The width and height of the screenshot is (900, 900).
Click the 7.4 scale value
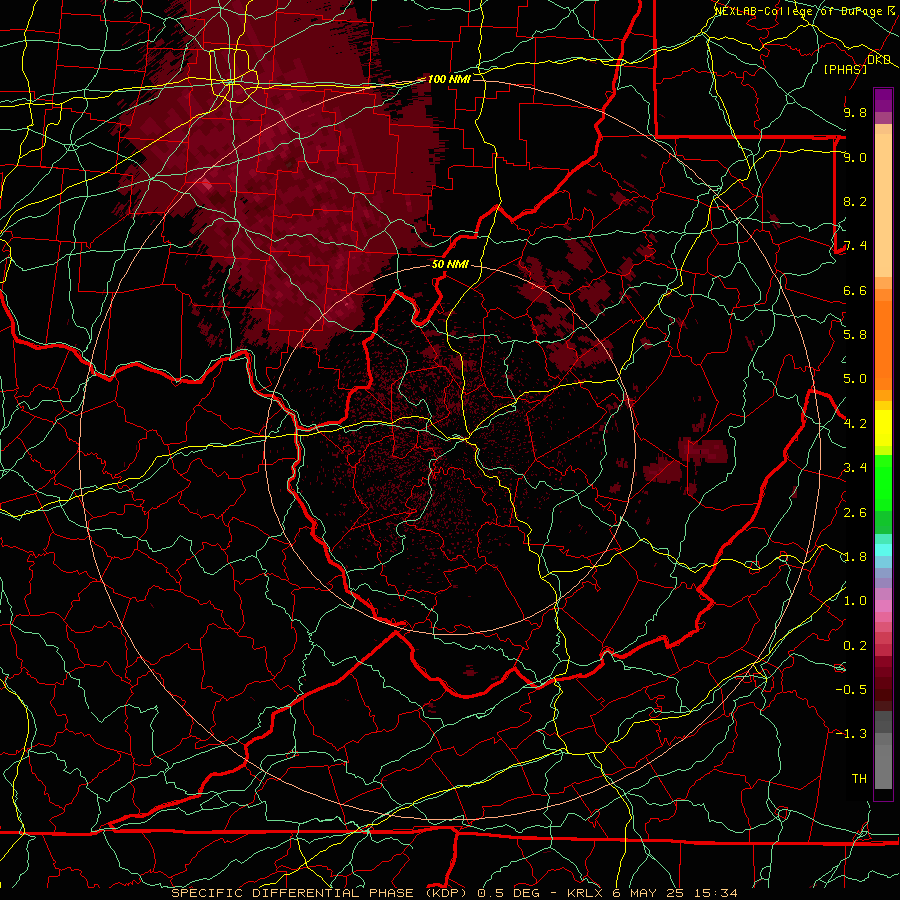(x=855, y=246)
